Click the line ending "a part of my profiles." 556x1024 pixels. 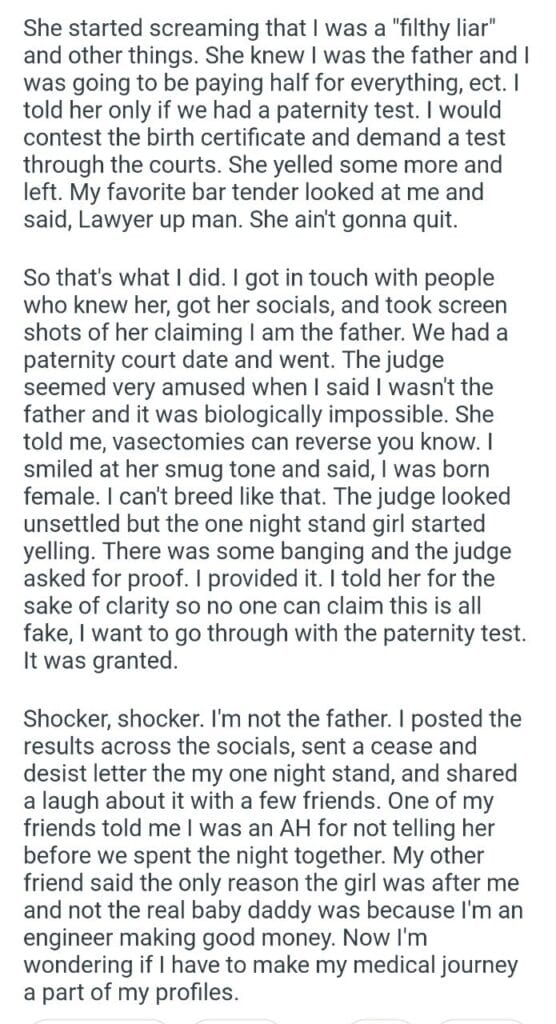click(131, 992)
